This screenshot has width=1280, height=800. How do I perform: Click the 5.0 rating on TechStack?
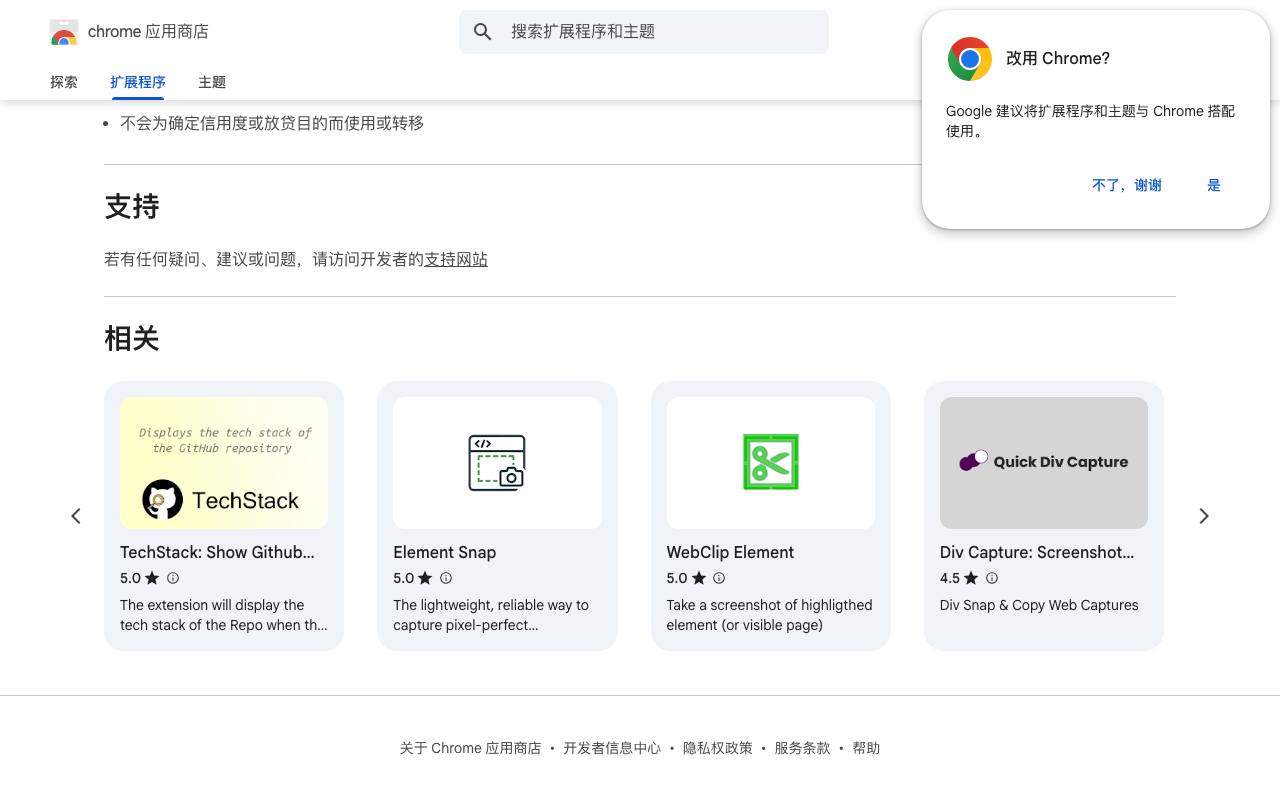pos(130,578)
